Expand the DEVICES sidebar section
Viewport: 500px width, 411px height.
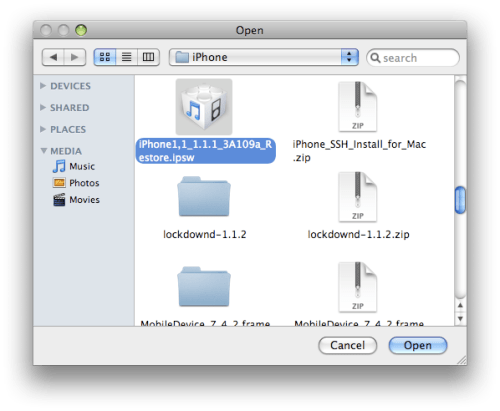pyautogui.click(x=43, y=86)
